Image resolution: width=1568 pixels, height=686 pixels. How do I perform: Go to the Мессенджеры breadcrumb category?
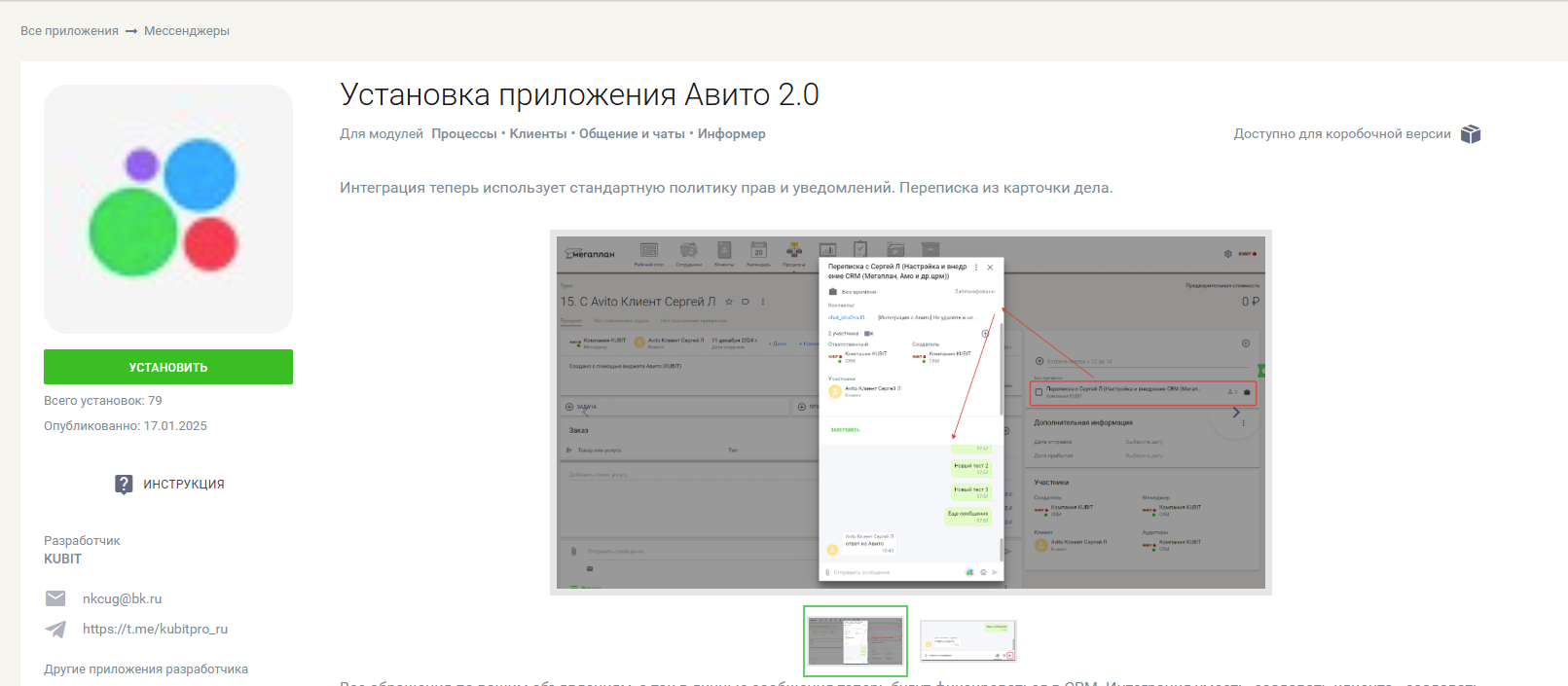[187, 31]
